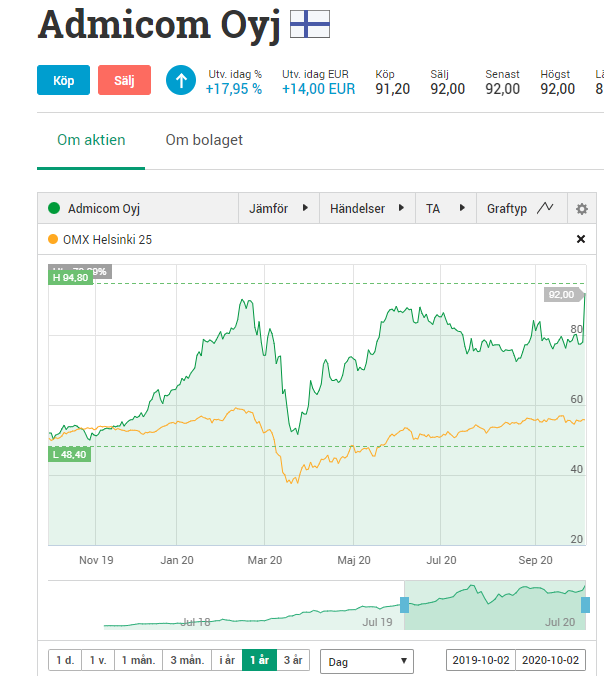This screenshot has width=604, height=676.
Task: Click the start date field 2019-10-02
Action: click(x=481, y=660)
